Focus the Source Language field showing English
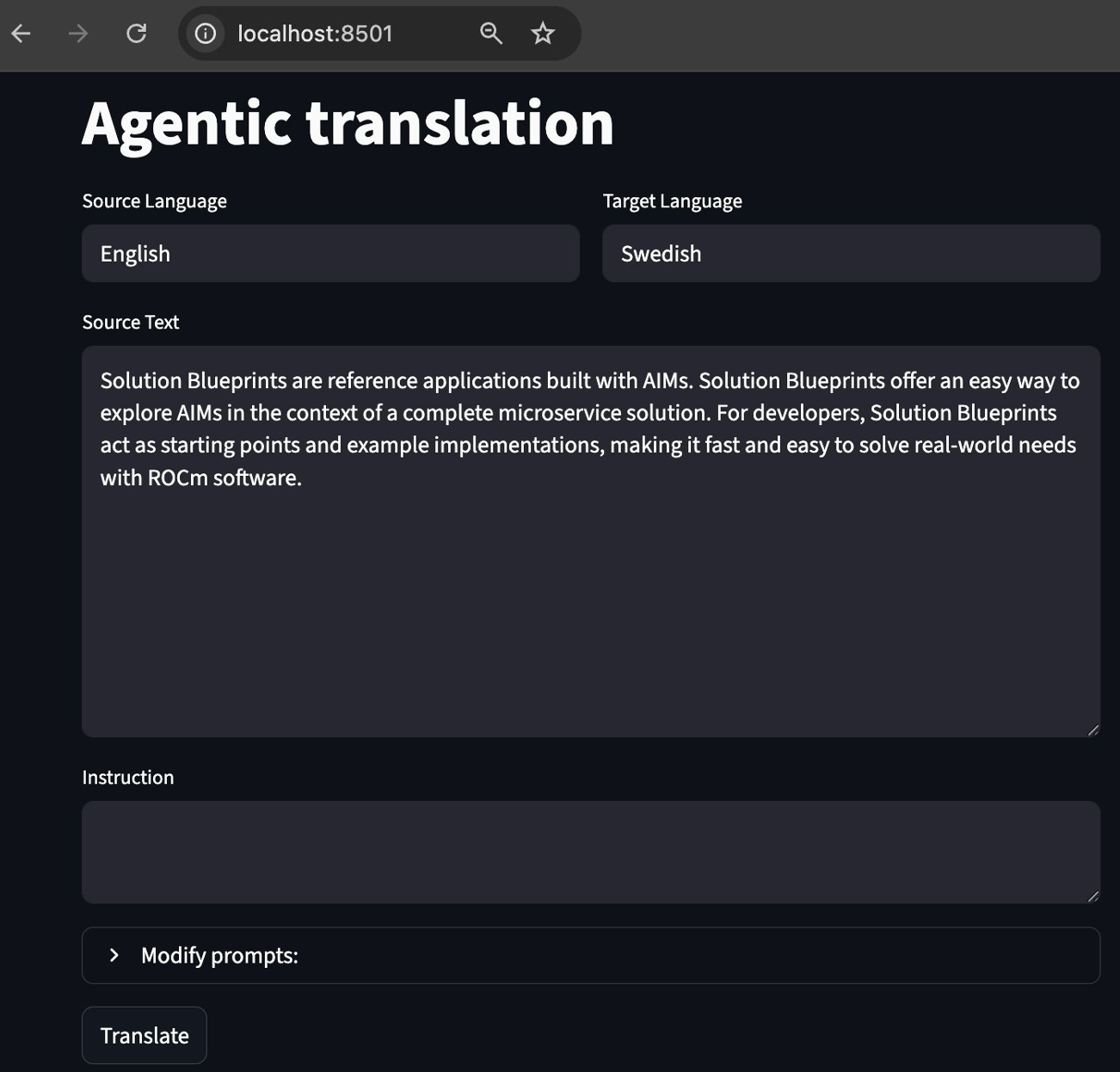1120x1072 pixels. pos(330,254)
